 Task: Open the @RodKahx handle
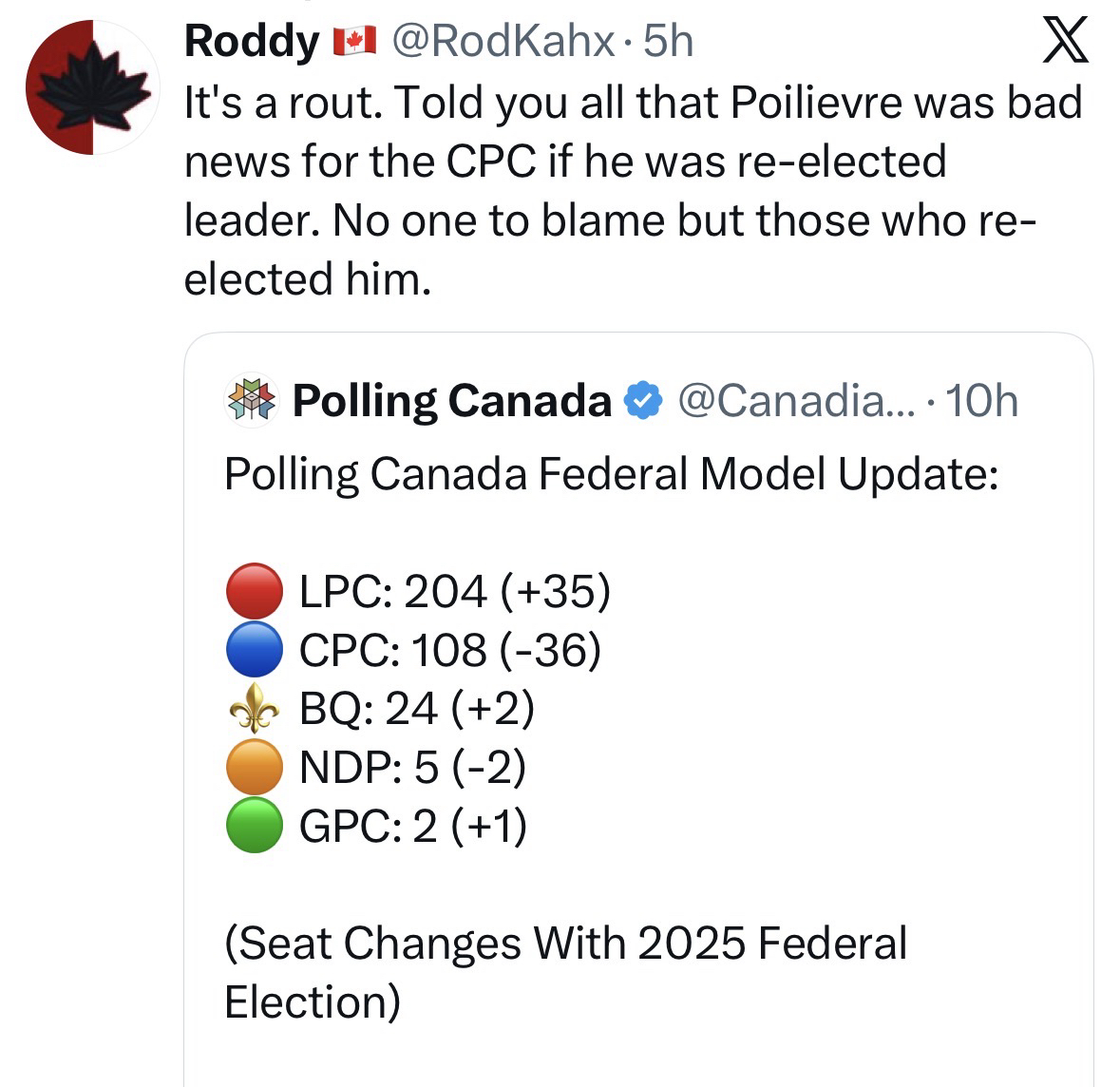pos(503,42)
